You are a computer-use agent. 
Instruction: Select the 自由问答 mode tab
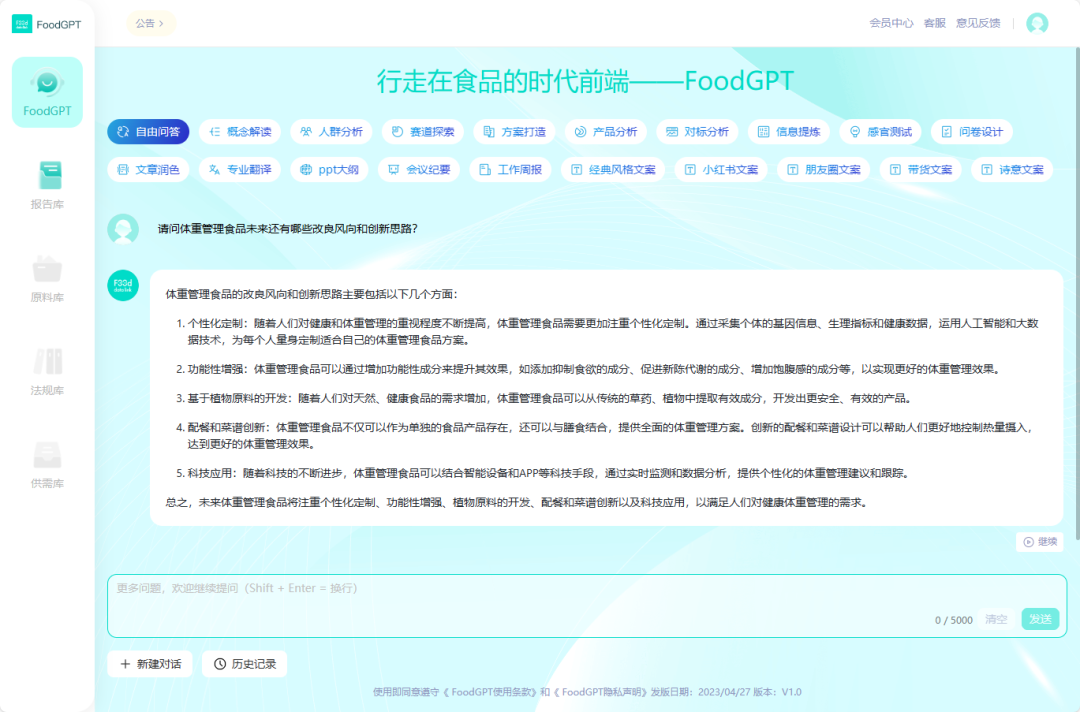(149, 132)
